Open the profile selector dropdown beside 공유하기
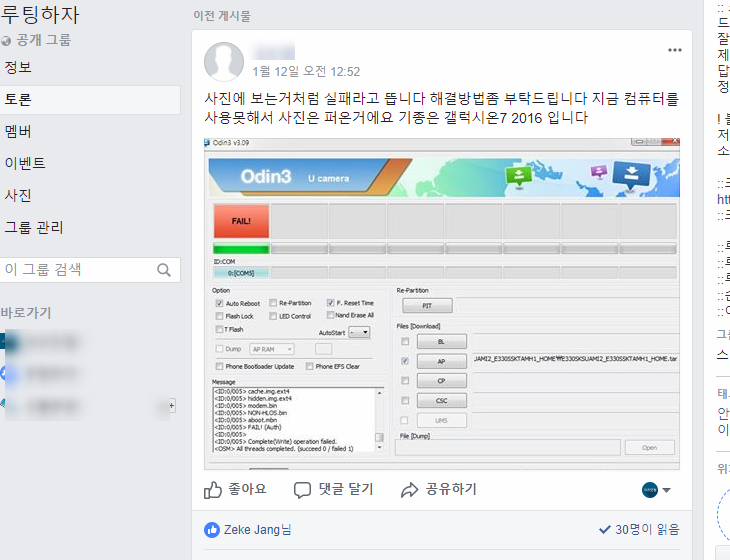Image resolution: width=730 pixels, height=560 pixels. tap(656, 490)
